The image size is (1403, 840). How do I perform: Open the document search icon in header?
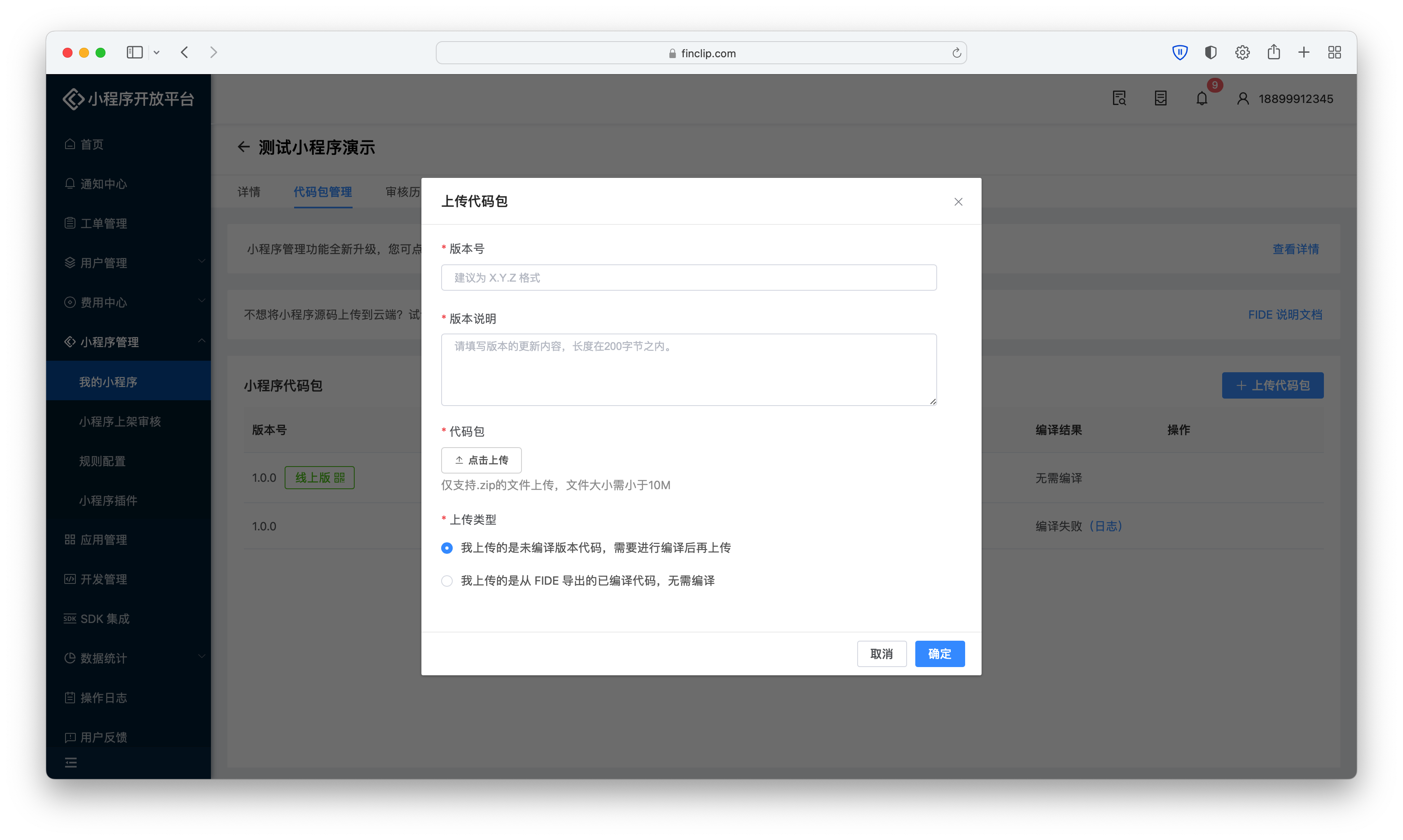pos(1119,98)
